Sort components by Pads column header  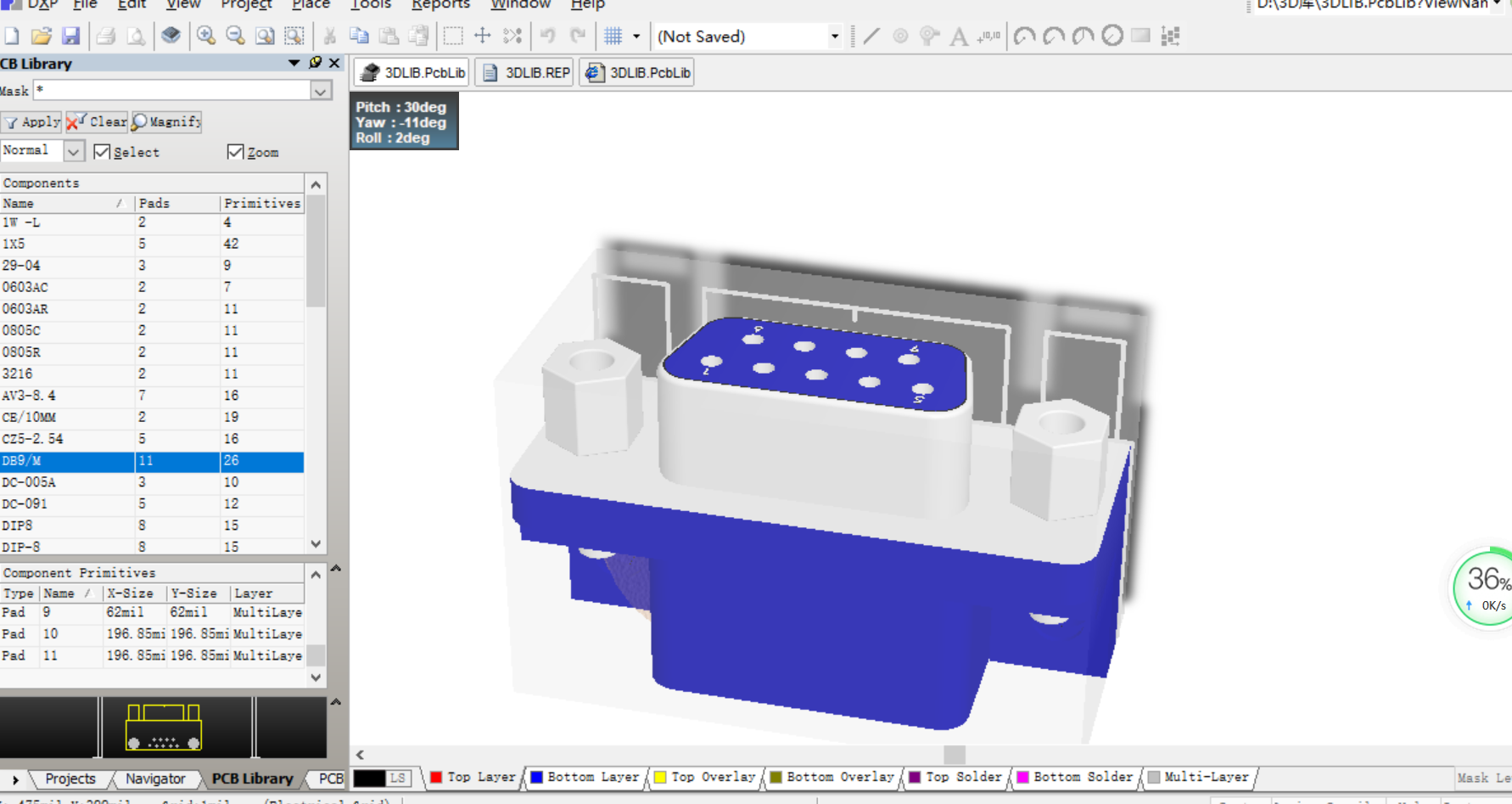point(176,203)
